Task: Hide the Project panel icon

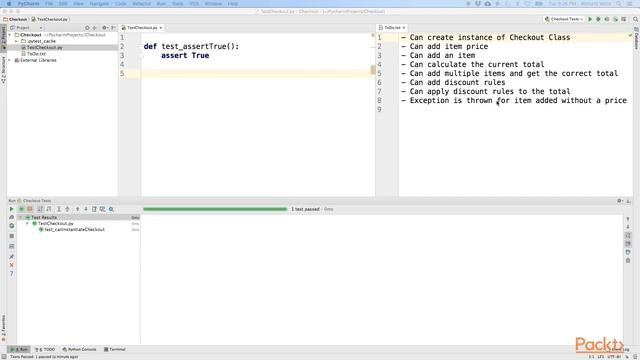Action: coord(113,28)
